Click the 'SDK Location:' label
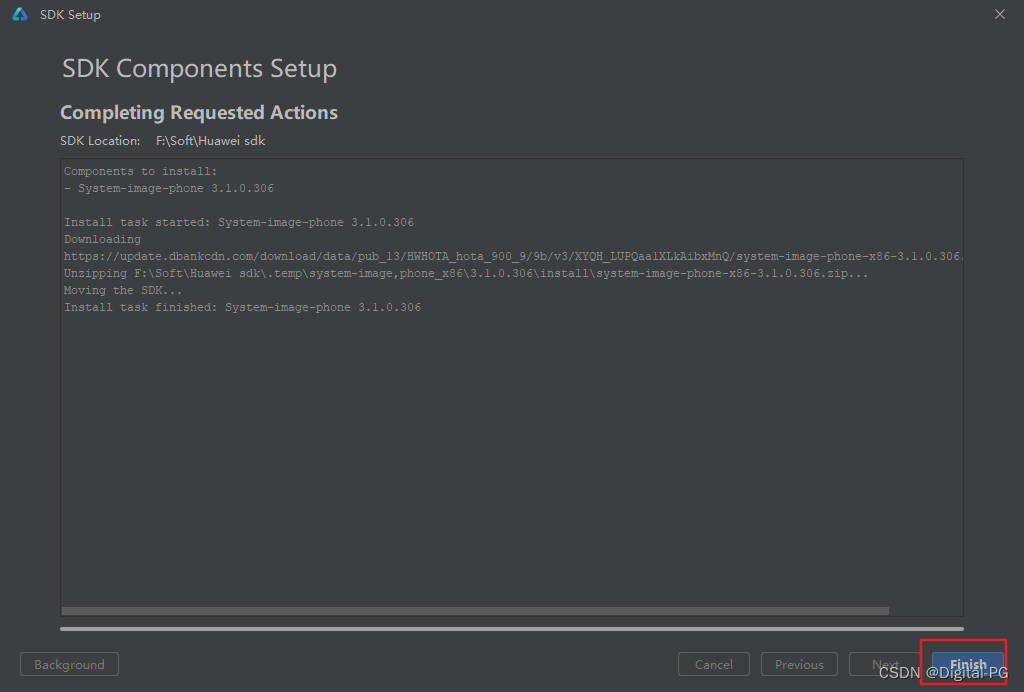Screen dimensions: 1024x692 [100, 140]
